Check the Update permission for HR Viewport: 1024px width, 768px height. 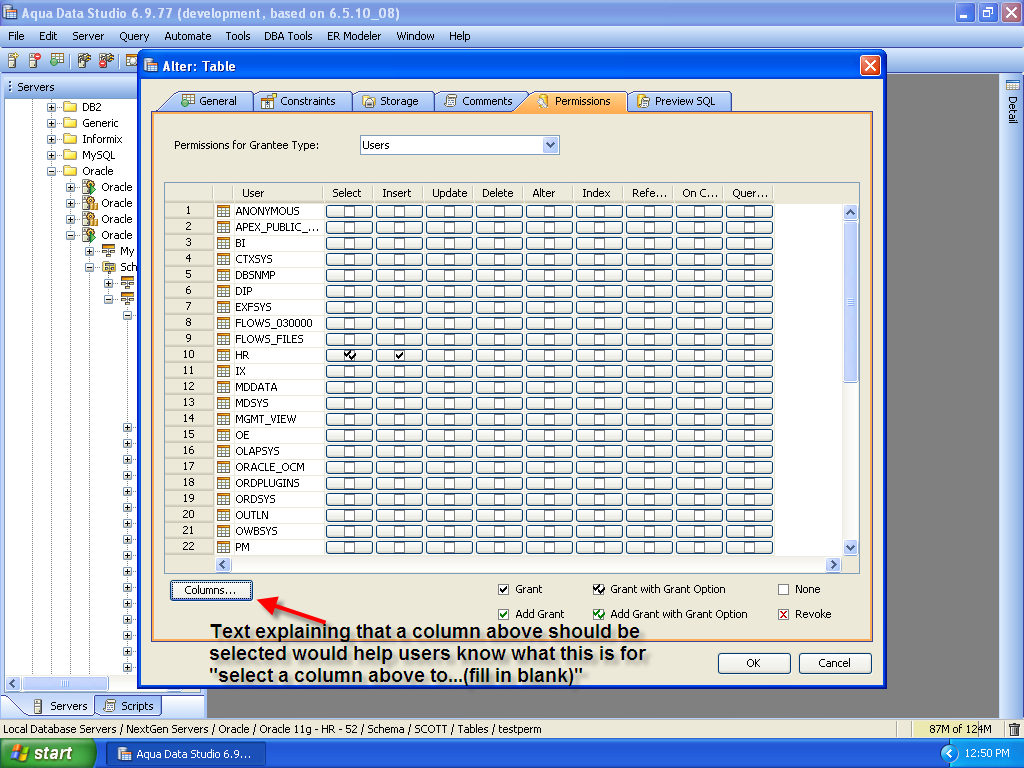(x=449, y=355)
